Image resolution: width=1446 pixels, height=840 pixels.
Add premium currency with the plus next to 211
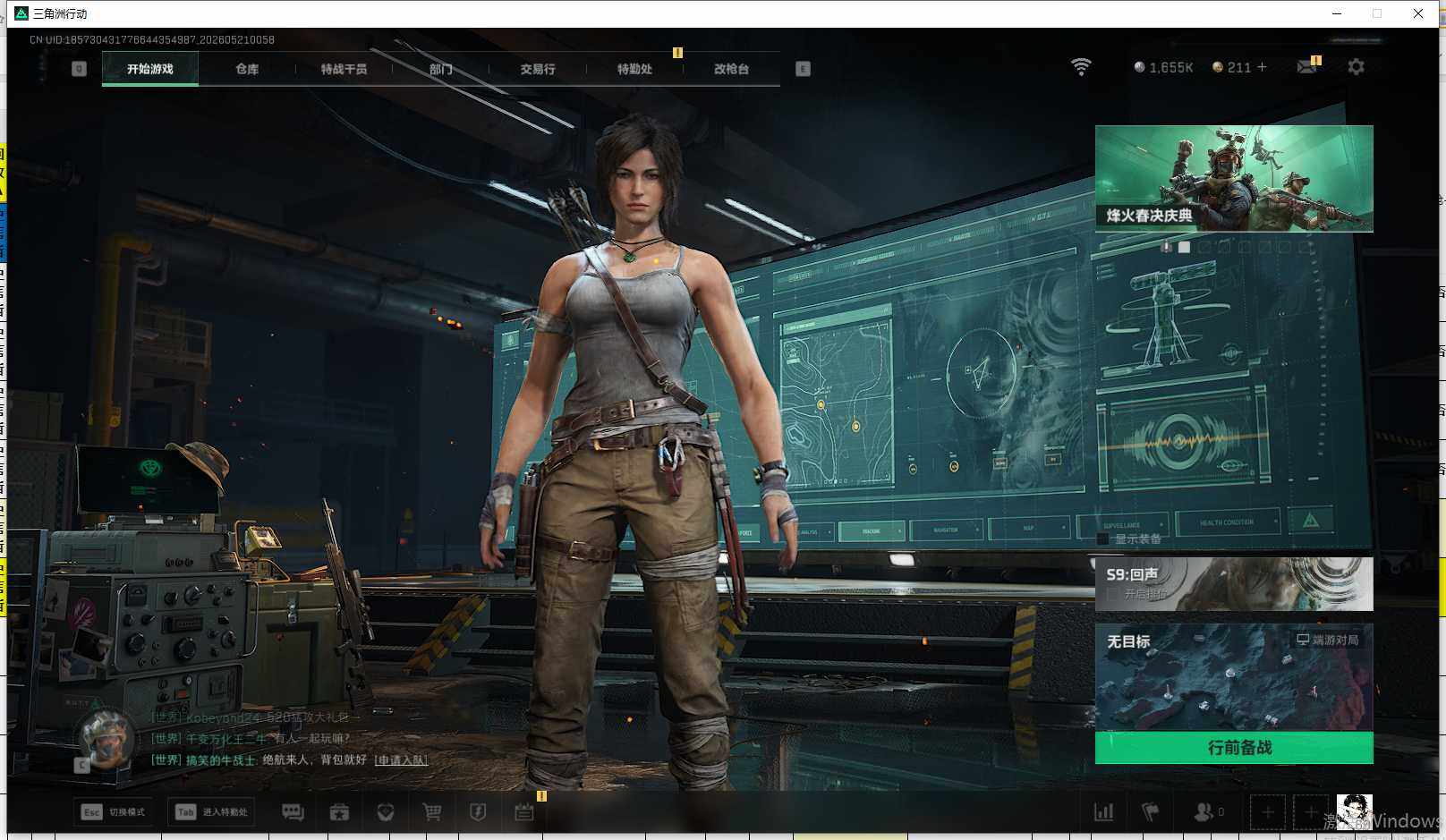pos(1262,67)
